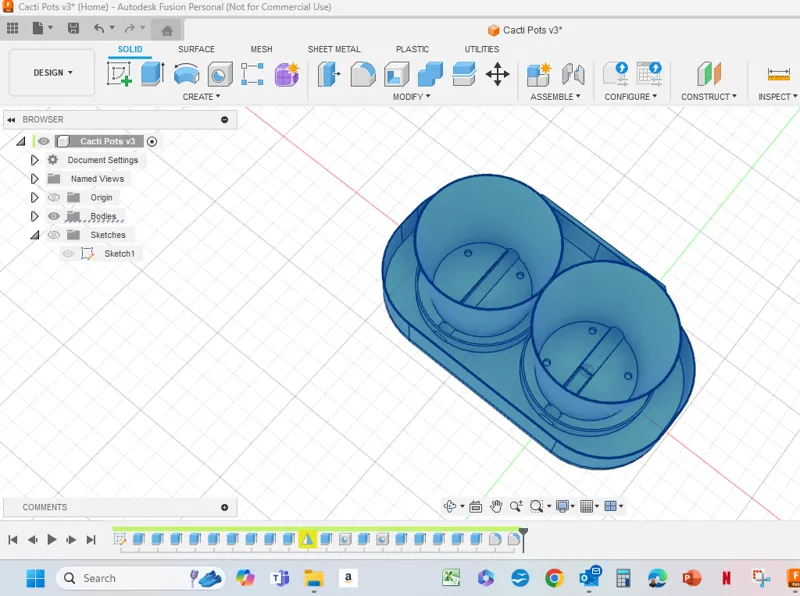Click Configure table icon
Screen dimensions: 800x596
649,74
